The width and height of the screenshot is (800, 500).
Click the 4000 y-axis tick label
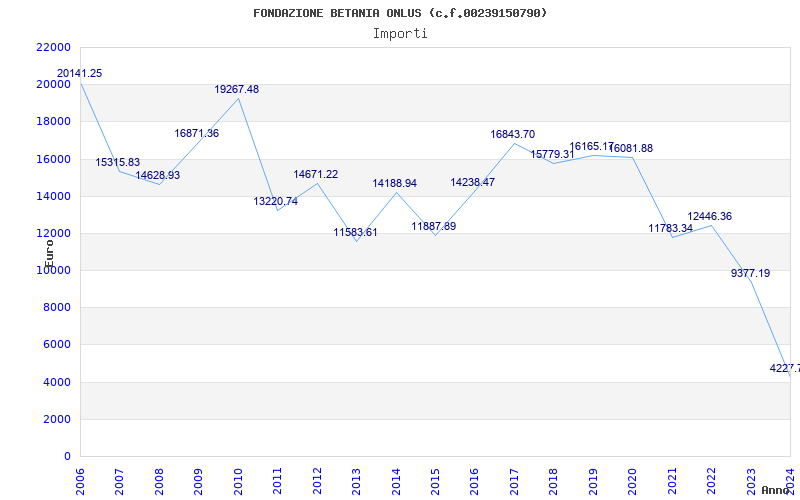pyautogui.click(x=57, y=383)
